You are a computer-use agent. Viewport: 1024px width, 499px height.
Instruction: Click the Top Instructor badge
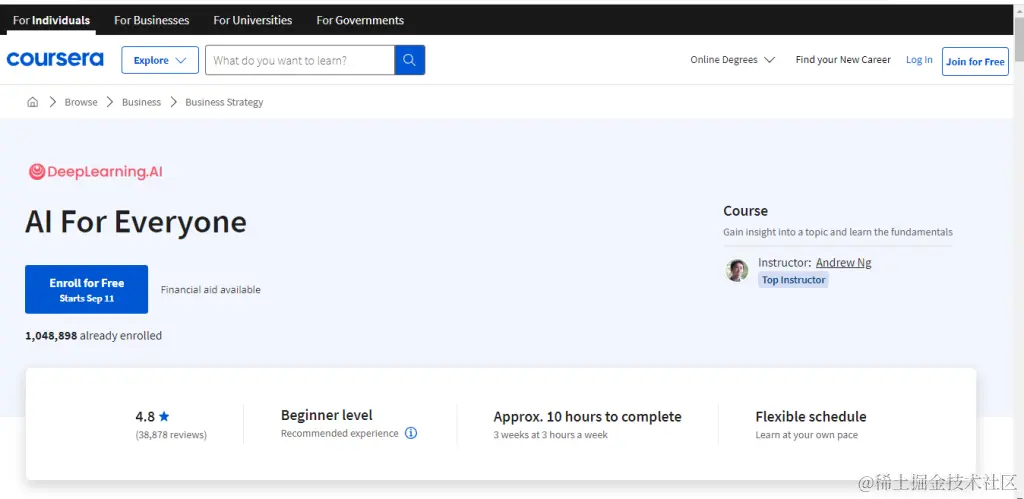click(793, 280)
